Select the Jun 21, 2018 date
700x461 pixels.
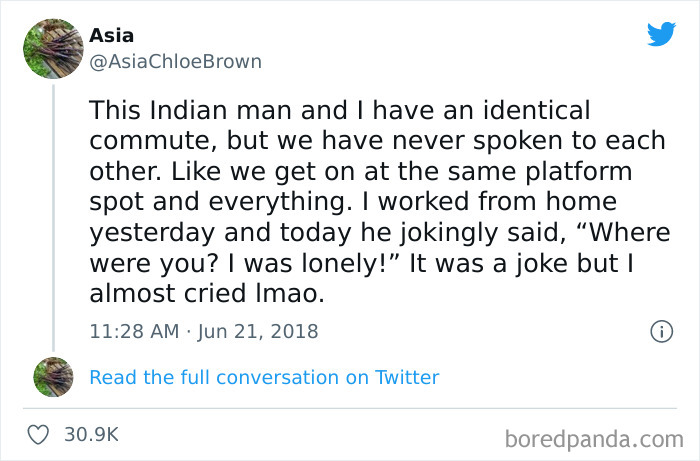[x=260, y=331]
